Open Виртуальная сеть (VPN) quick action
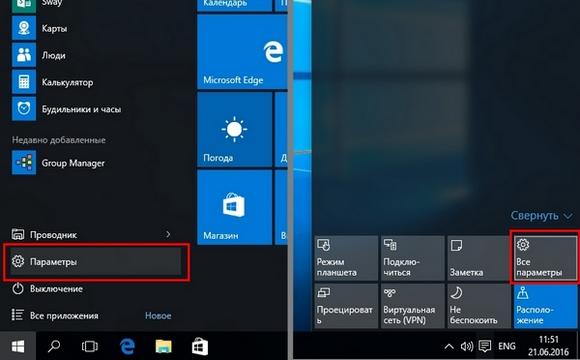580x360 pixels. pyautogui.click(x=413, y=306)
